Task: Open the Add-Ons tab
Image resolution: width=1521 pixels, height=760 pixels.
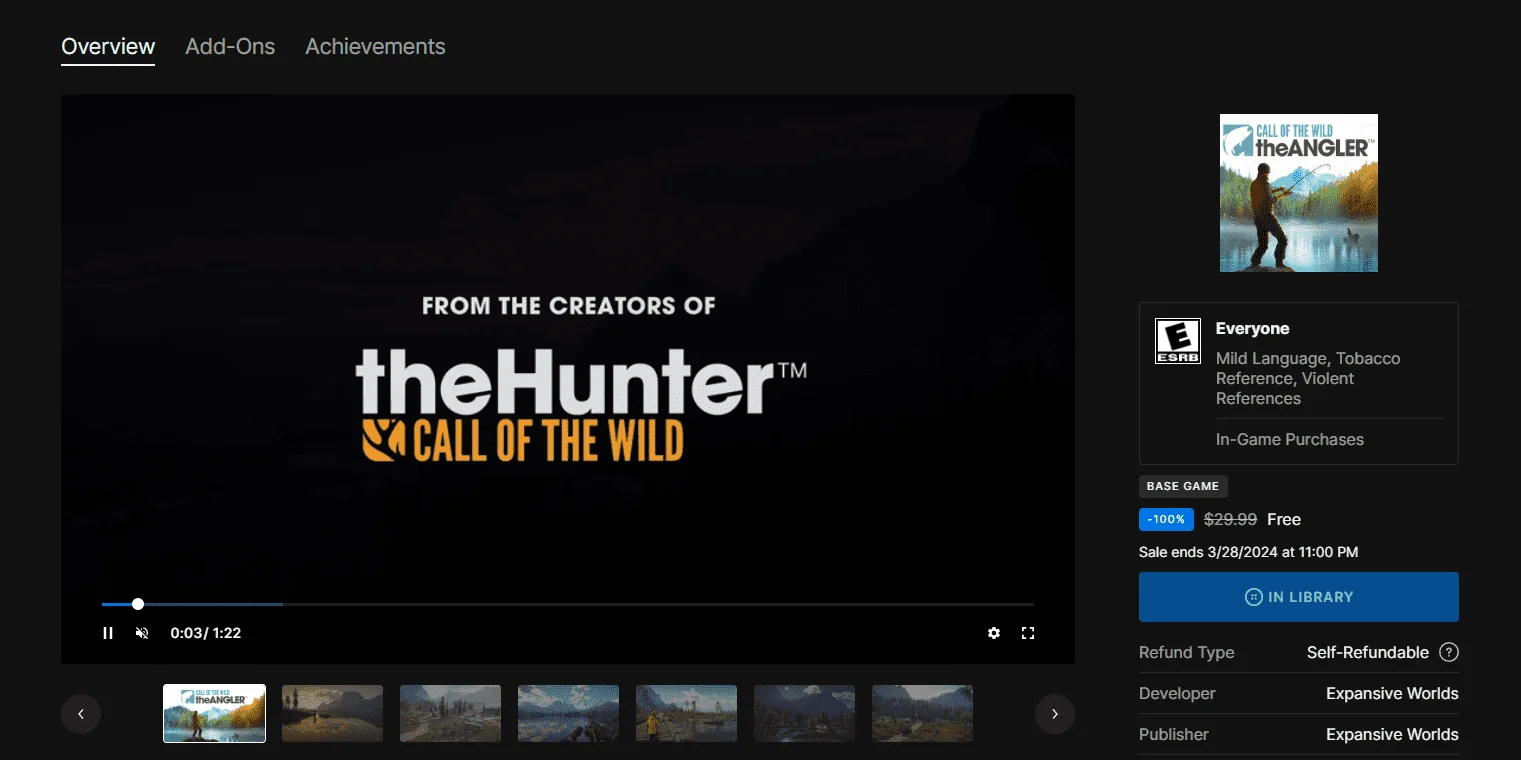Action: pyautogui.click(x=230, y=47)
